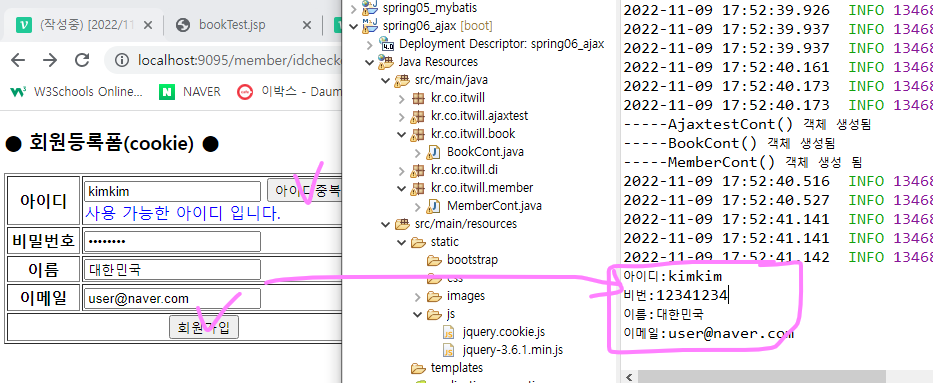The image size is (933, 383).
Task: View site information icon in address bar
Action: pyautogui.click(x=121, y=60)
